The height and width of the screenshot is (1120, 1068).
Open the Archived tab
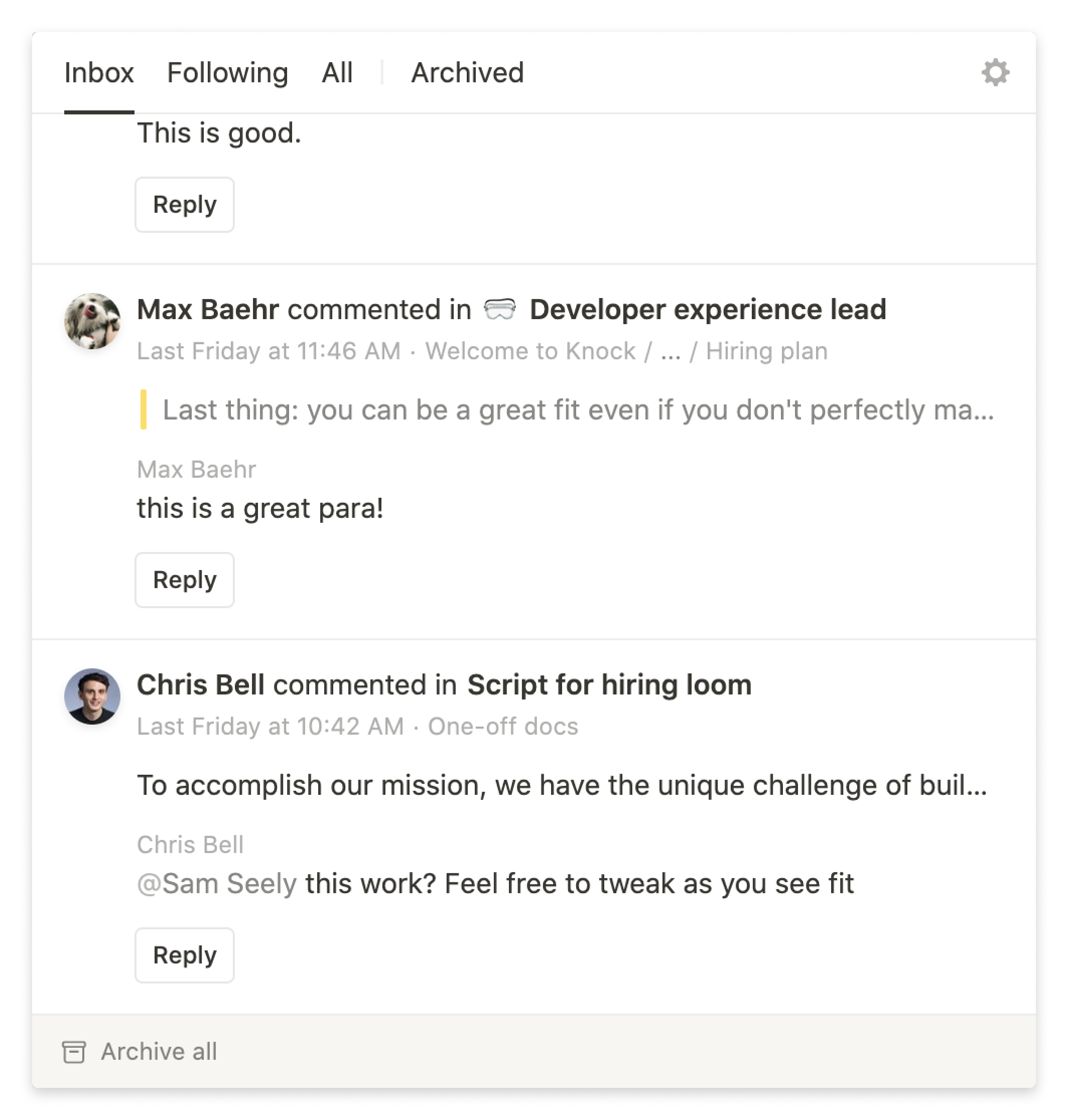[467, 73]
